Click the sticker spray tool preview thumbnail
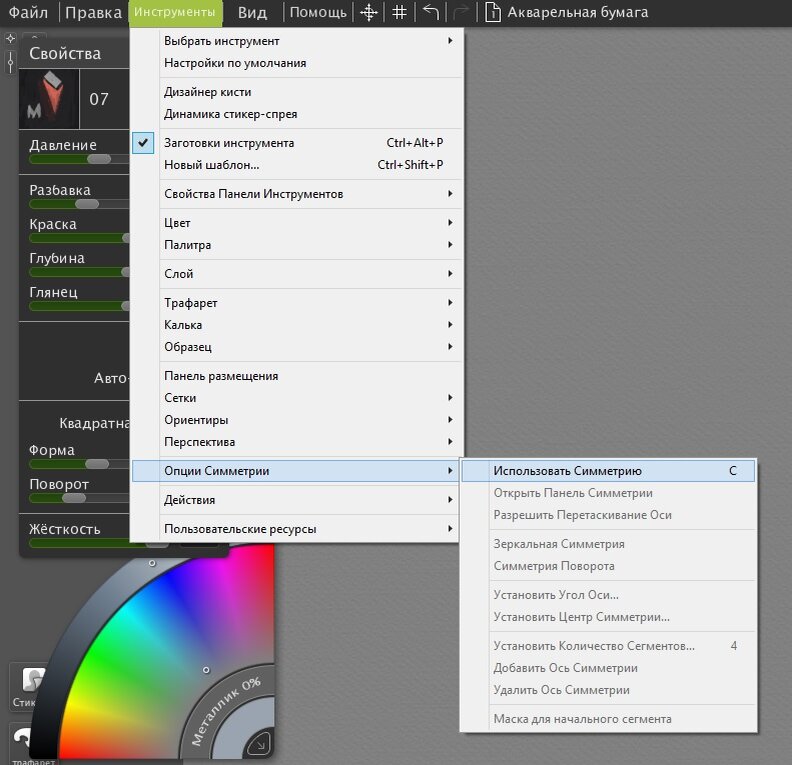This screenshot has height=765, width=792. [x=49, y=99]
